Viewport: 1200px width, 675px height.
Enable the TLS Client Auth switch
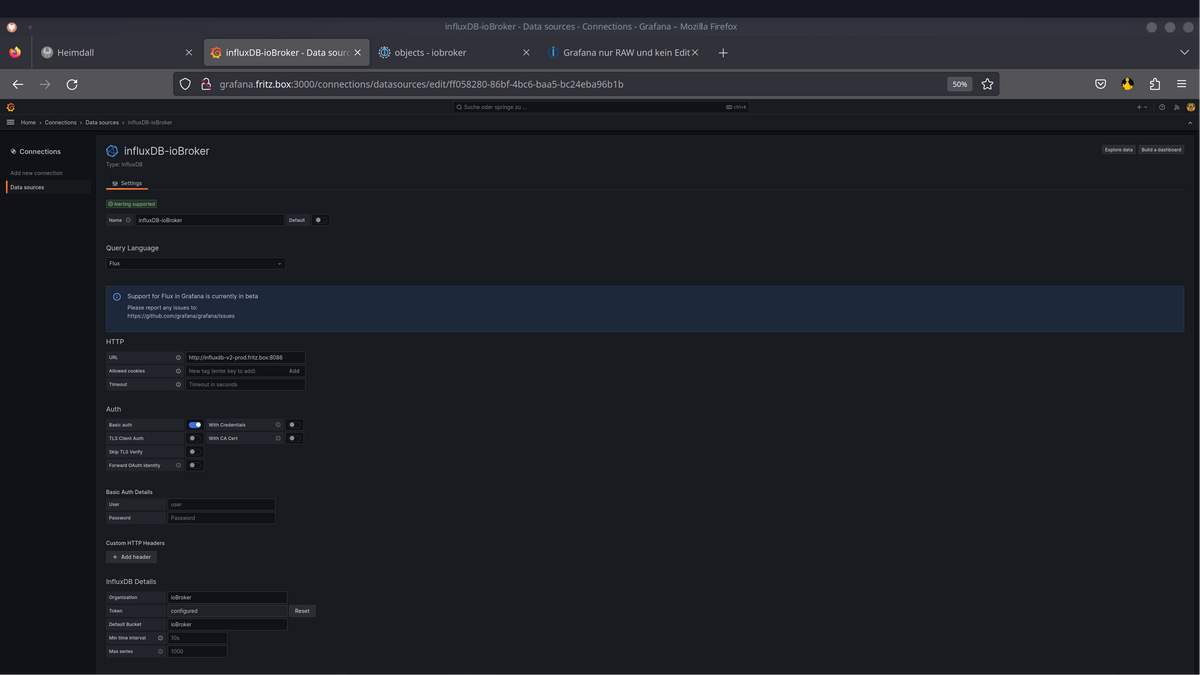(x=195, y=438)
